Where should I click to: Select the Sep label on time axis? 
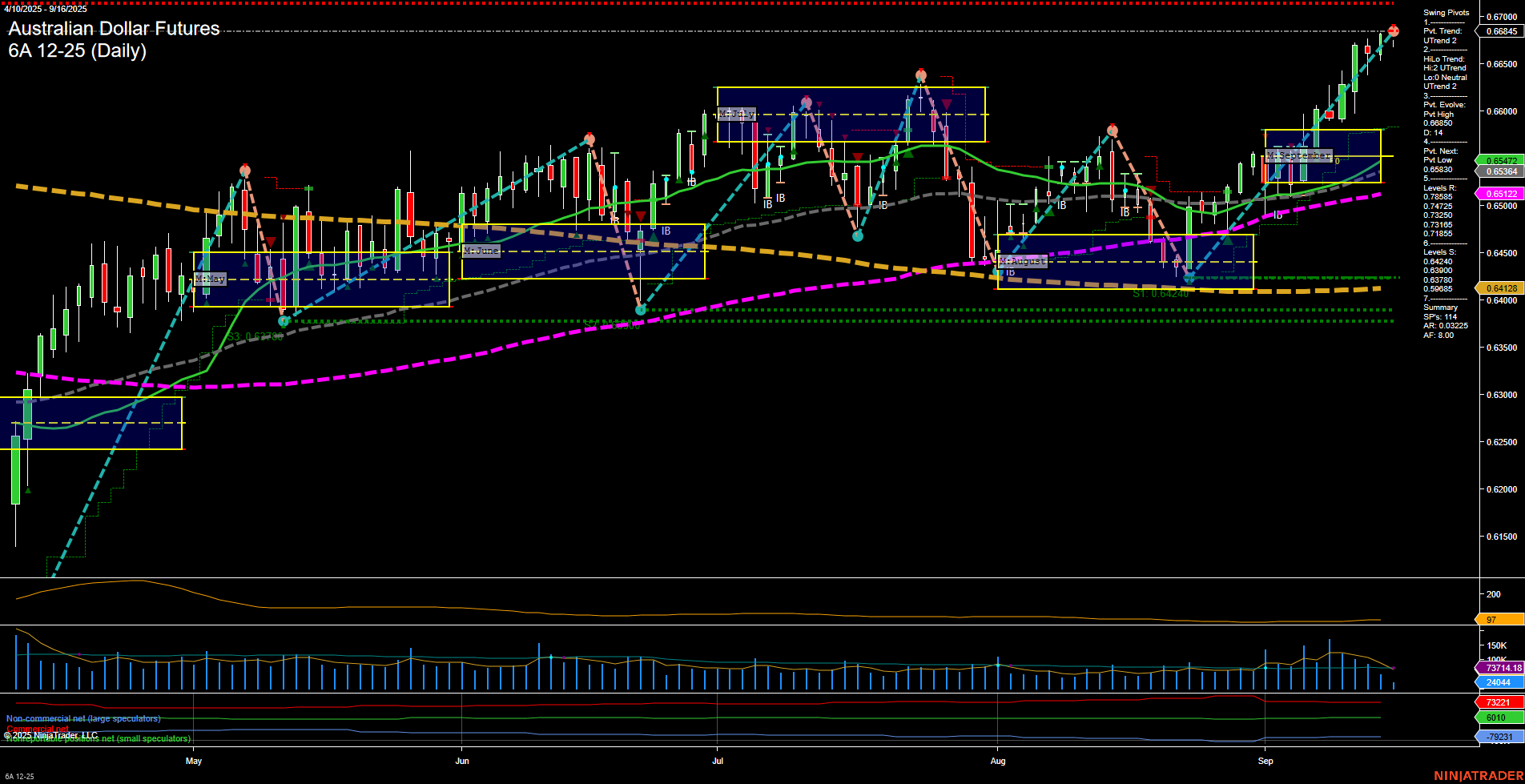(x=1265, y=761)
